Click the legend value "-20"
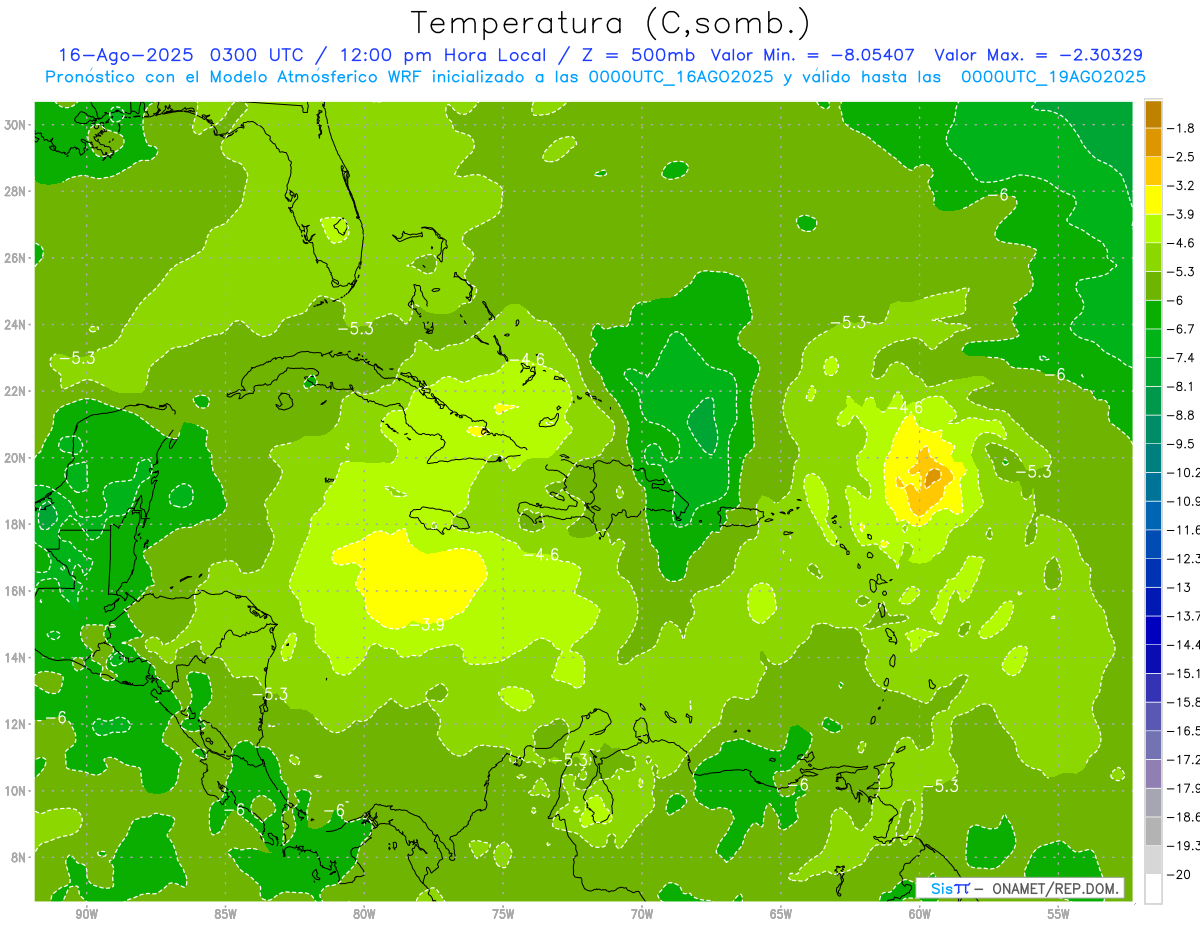Image resolution: width=1200 pixels, height=927 pixels. click(x=1180, y=874)
